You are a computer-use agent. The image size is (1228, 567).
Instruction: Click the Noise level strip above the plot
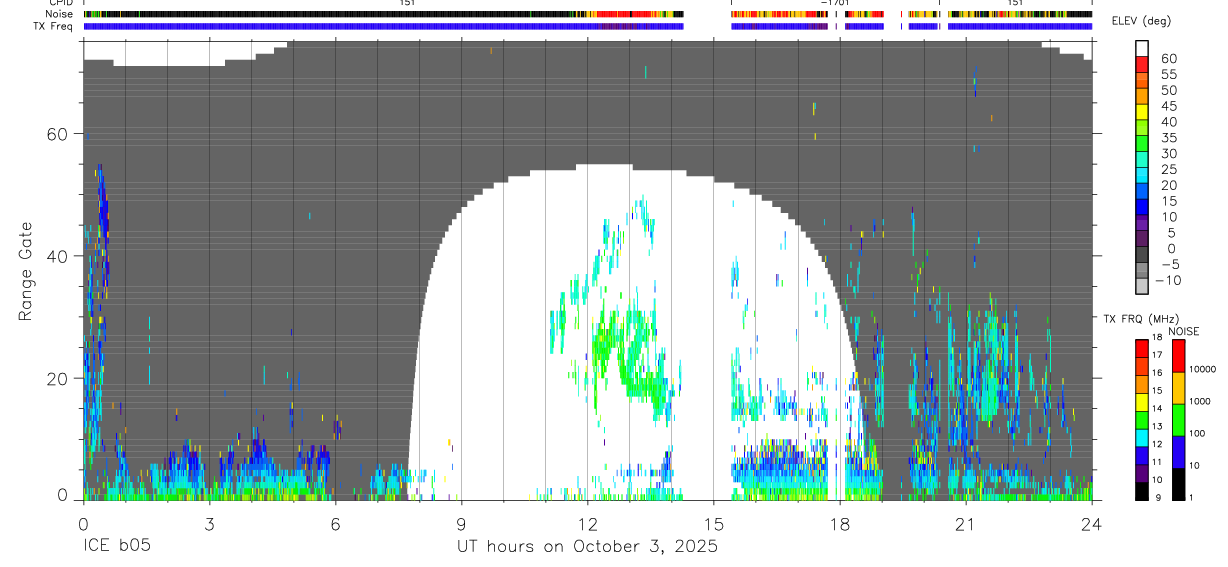point(587,15)
